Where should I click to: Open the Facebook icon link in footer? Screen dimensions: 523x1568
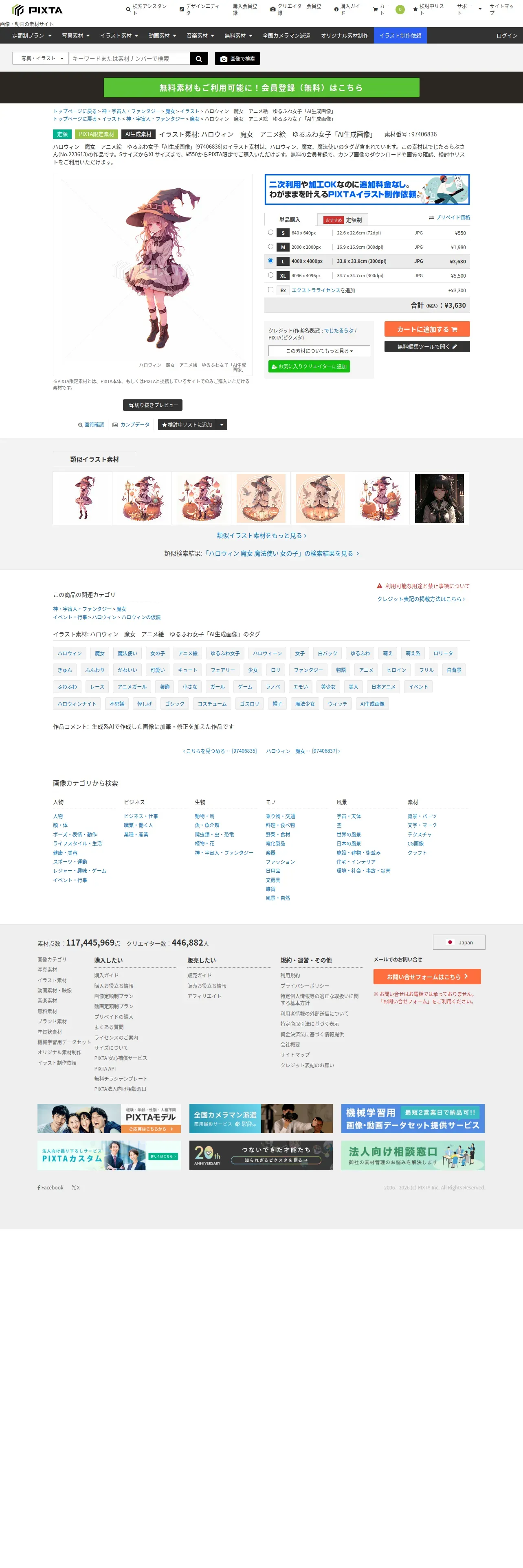(x=51, y=1187)
